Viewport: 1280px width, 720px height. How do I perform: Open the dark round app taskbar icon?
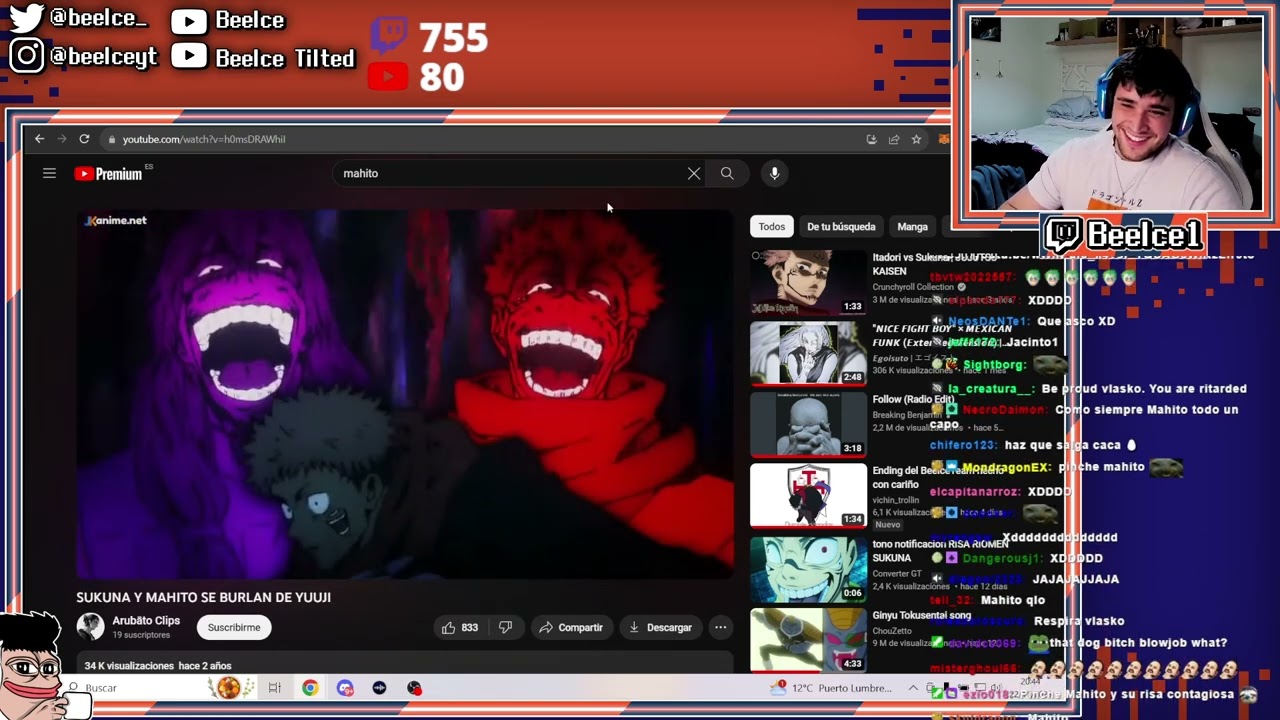[x=379, y=688]
